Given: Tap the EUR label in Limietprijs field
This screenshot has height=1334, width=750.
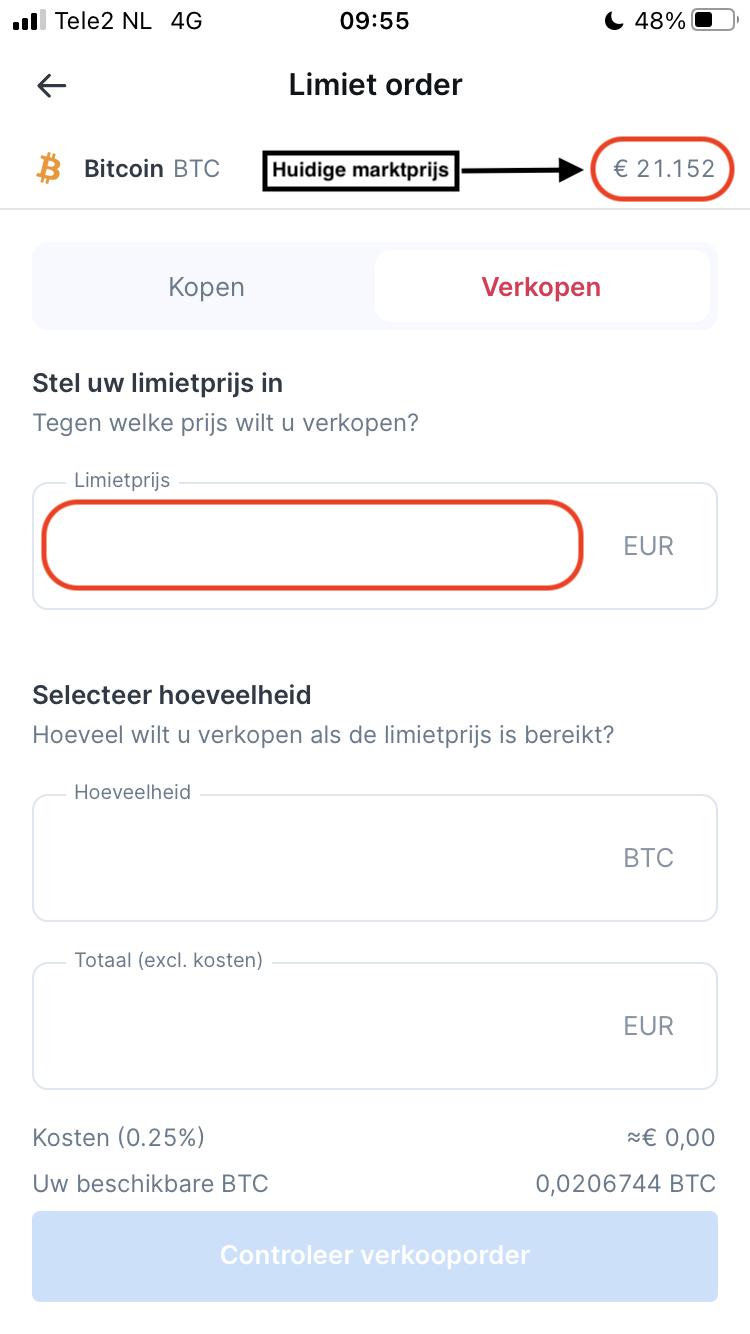Looking at the screenshot, I should tap(649, 546).
